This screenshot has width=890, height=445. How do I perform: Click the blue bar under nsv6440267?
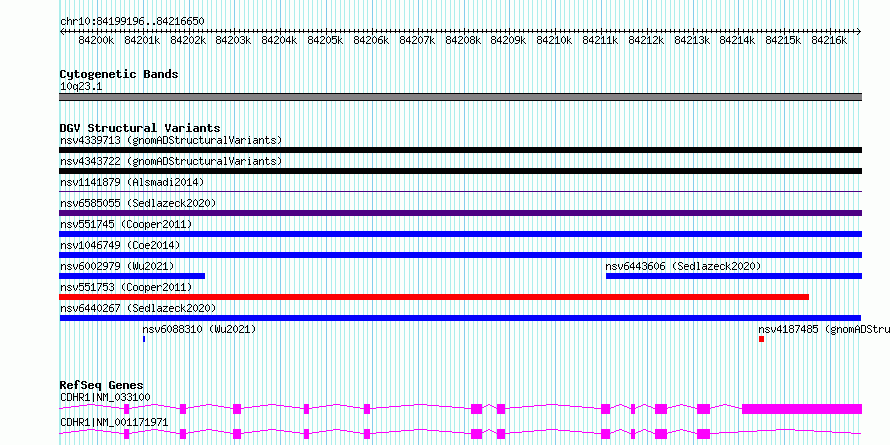(460, 318)
